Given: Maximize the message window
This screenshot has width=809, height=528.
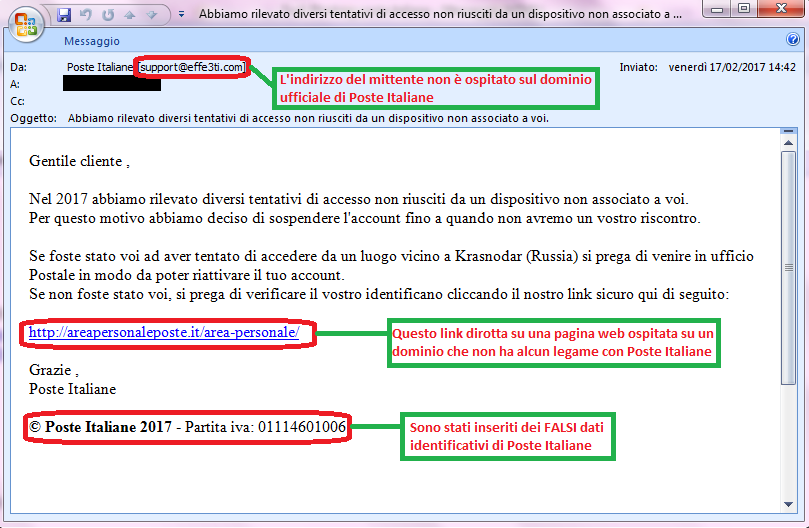Looking at the screenshot, I should click(x=743, y=9).
